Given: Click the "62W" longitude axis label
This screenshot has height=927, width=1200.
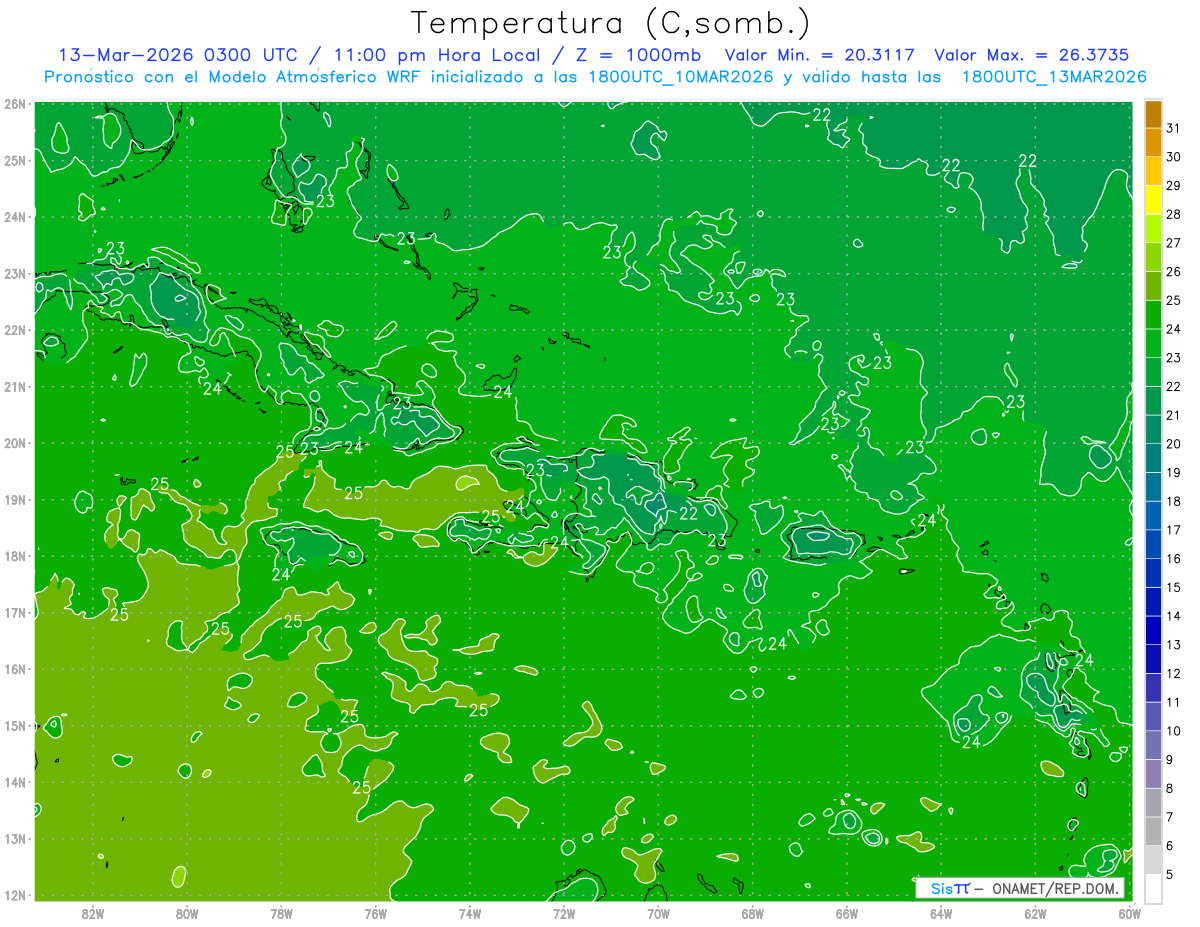Looking at the screenshot, I should [1035, 913].
